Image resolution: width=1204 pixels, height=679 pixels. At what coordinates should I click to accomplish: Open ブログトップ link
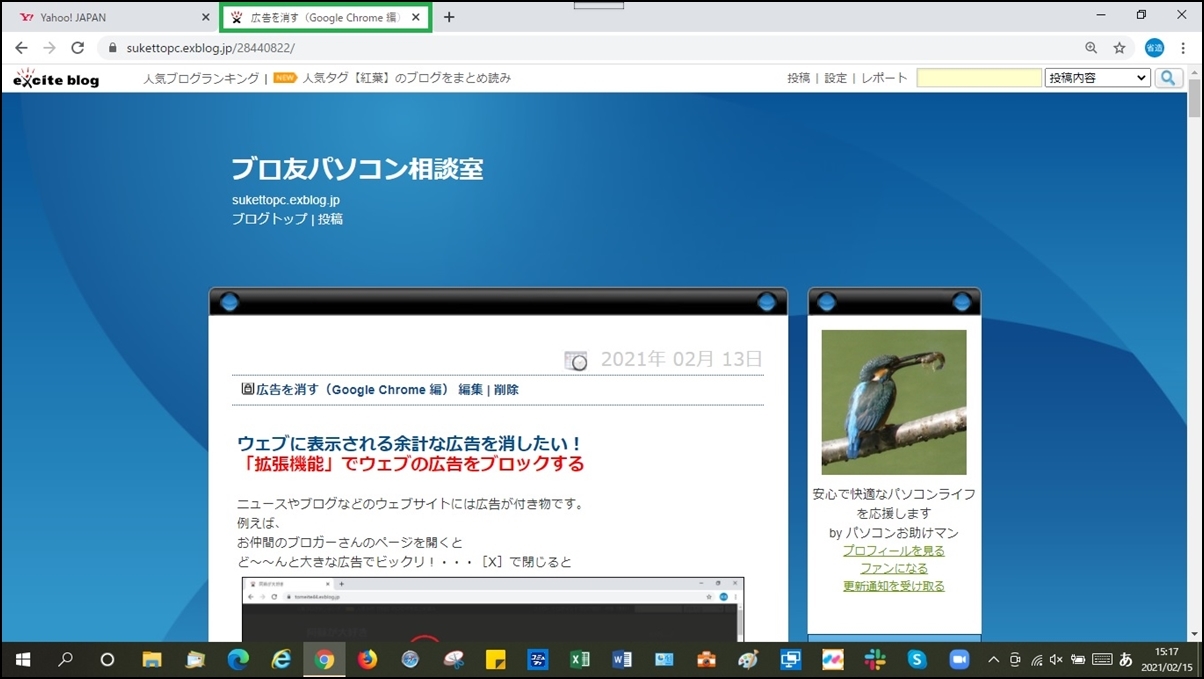270,218
